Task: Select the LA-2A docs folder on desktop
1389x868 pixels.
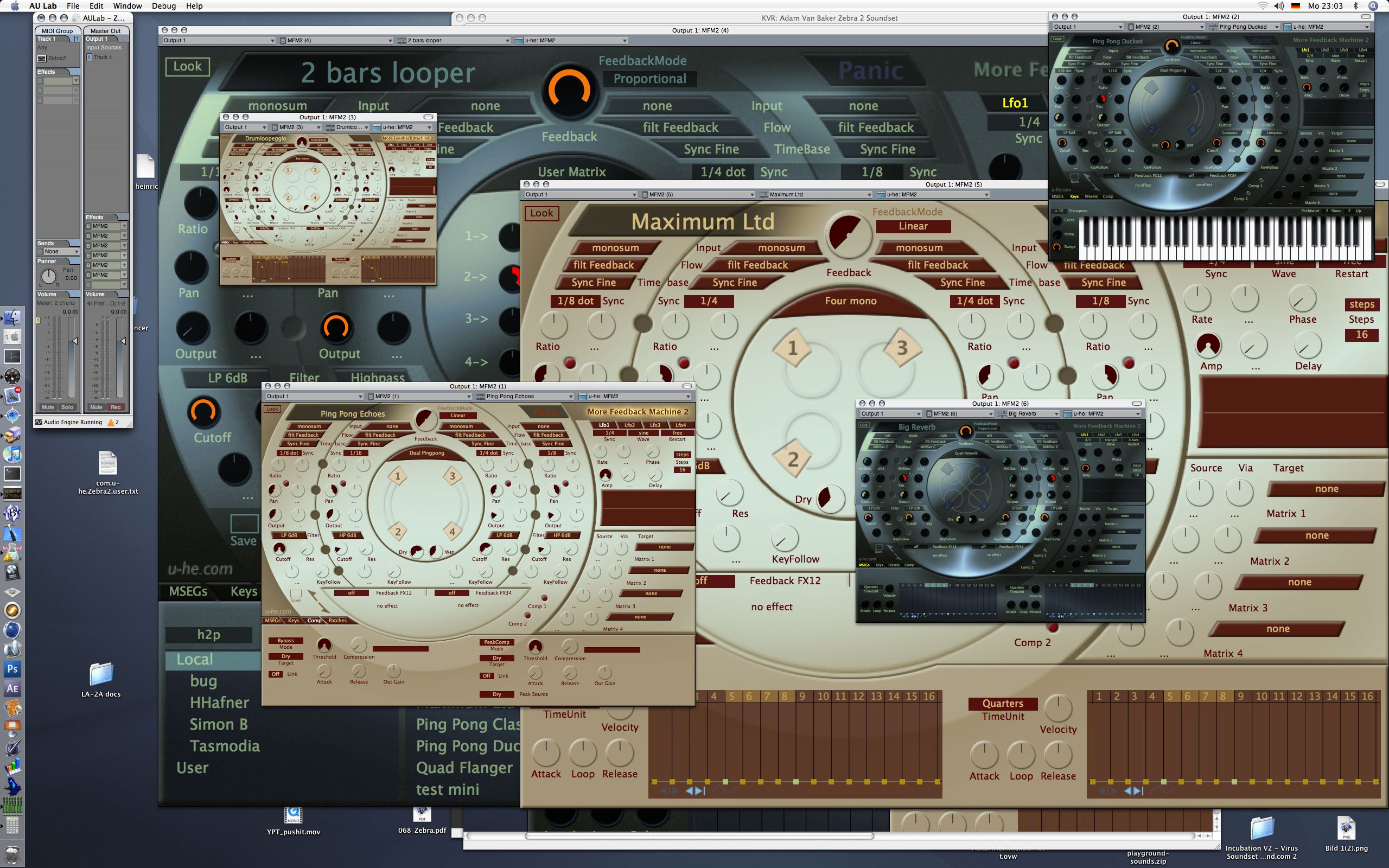Action: tap(101, 674)
